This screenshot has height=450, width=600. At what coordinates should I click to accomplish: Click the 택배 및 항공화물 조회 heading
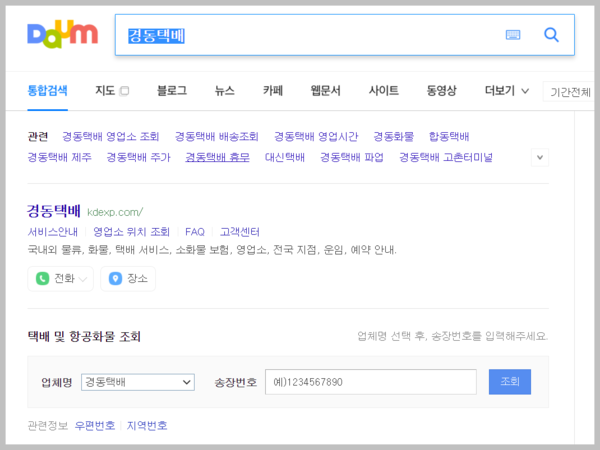[x=84, y=337]
